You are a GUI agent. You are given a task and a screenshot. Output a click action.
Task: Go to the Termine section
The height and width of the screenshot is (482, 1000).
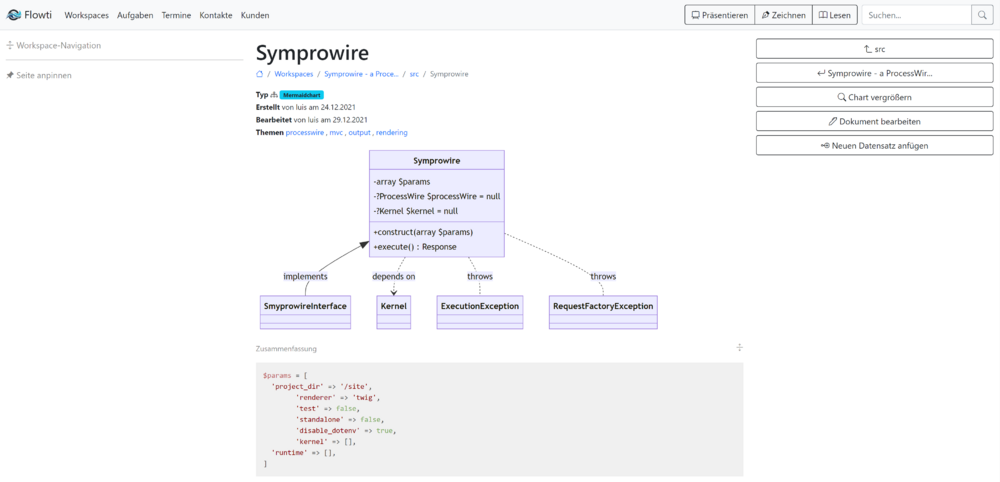tap(176, 15)
